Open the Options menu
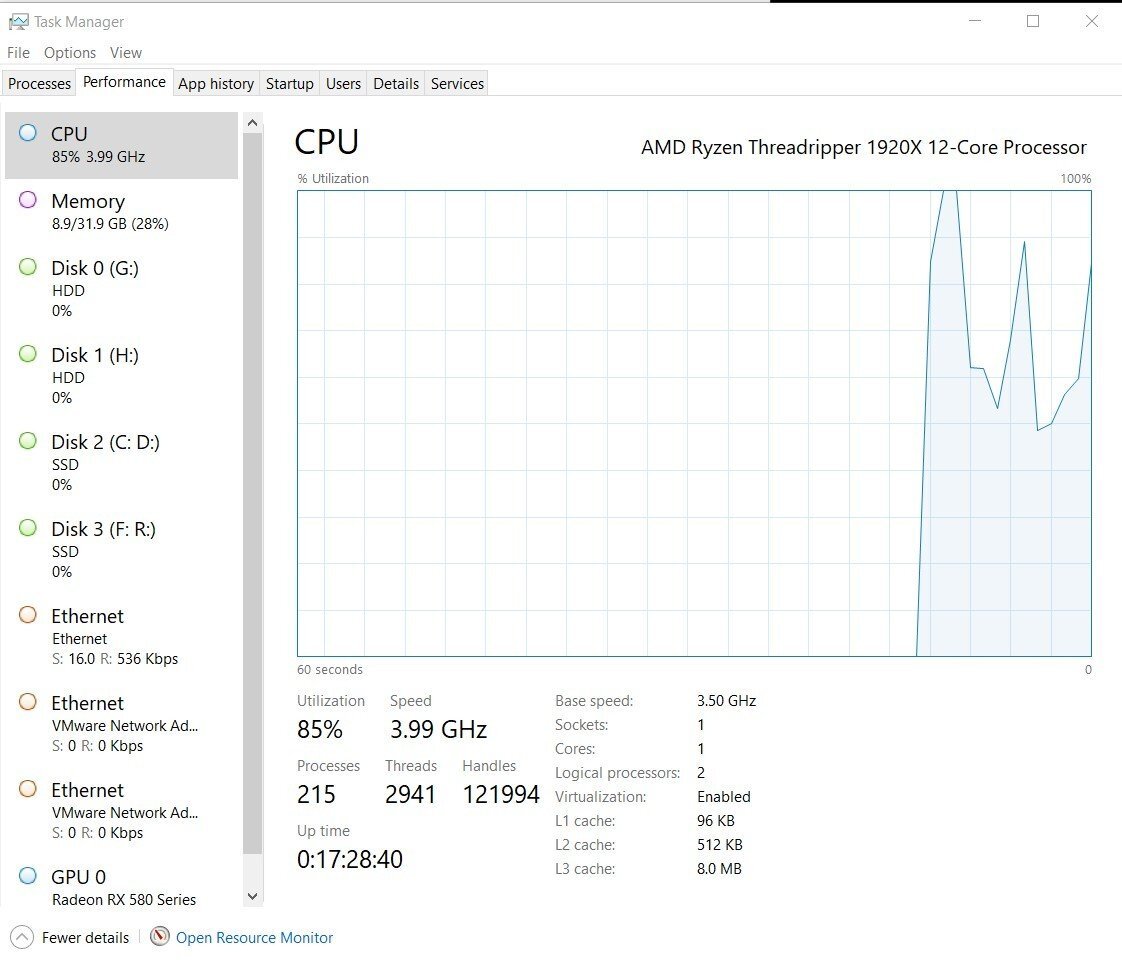This screenshot has height=966, width=1122. click(x=70, y=53)
